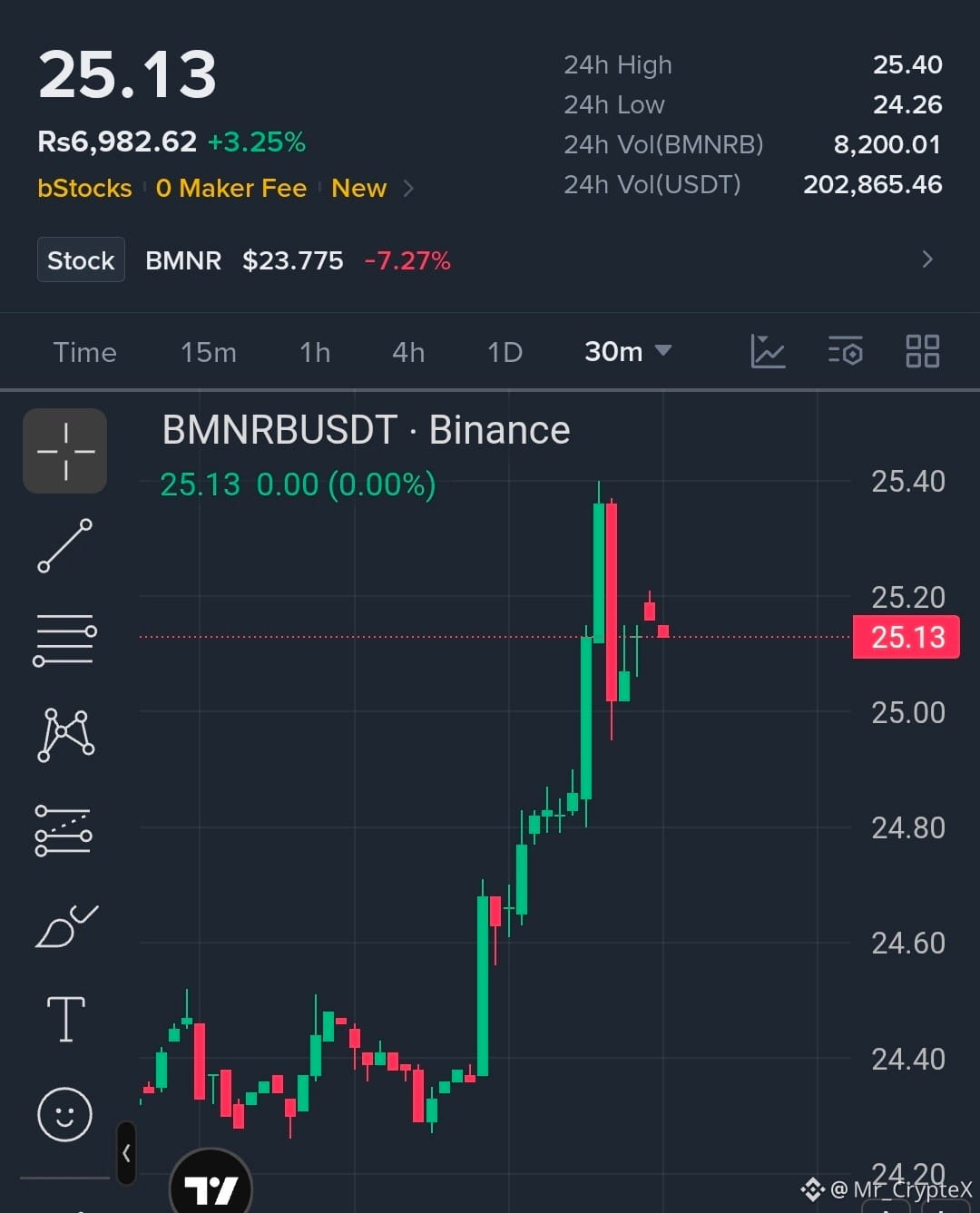Screen dimensions: 980x1213
Task: Tap the bStocks tag link
Action: pos(84,188)
